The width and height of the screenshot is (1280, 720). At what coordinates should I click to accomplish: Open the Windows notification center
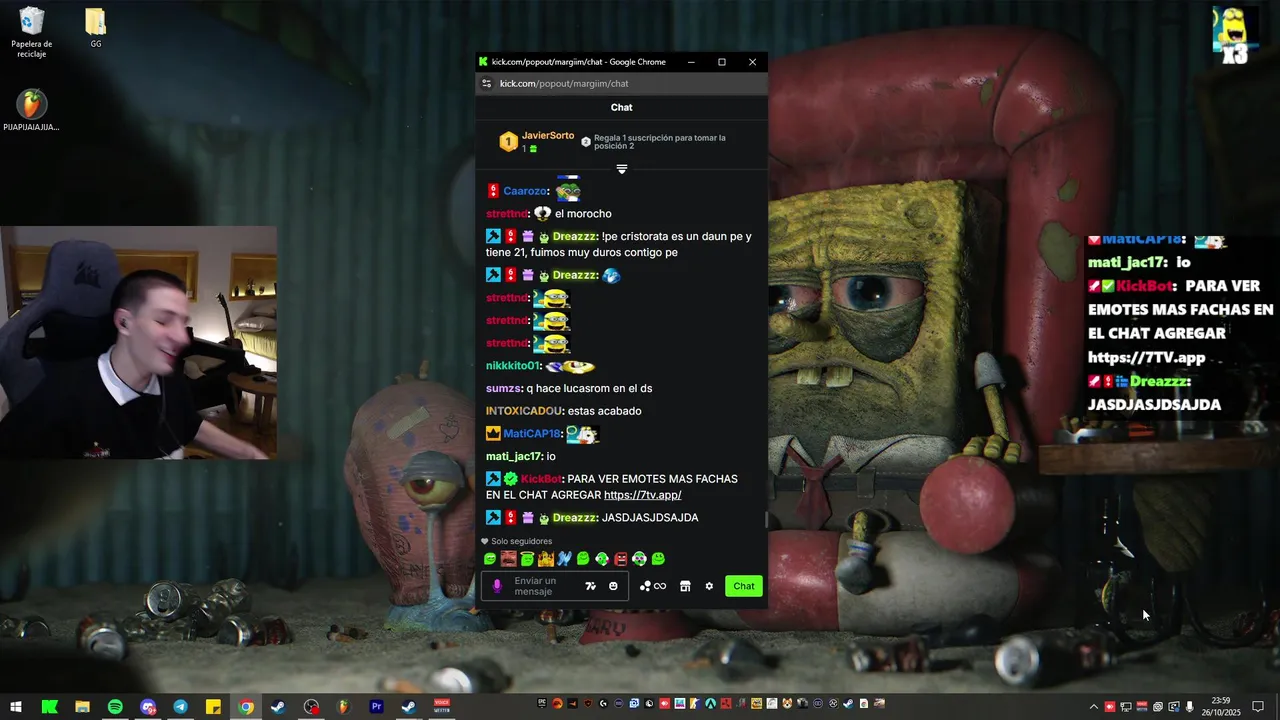[1258, 707]
